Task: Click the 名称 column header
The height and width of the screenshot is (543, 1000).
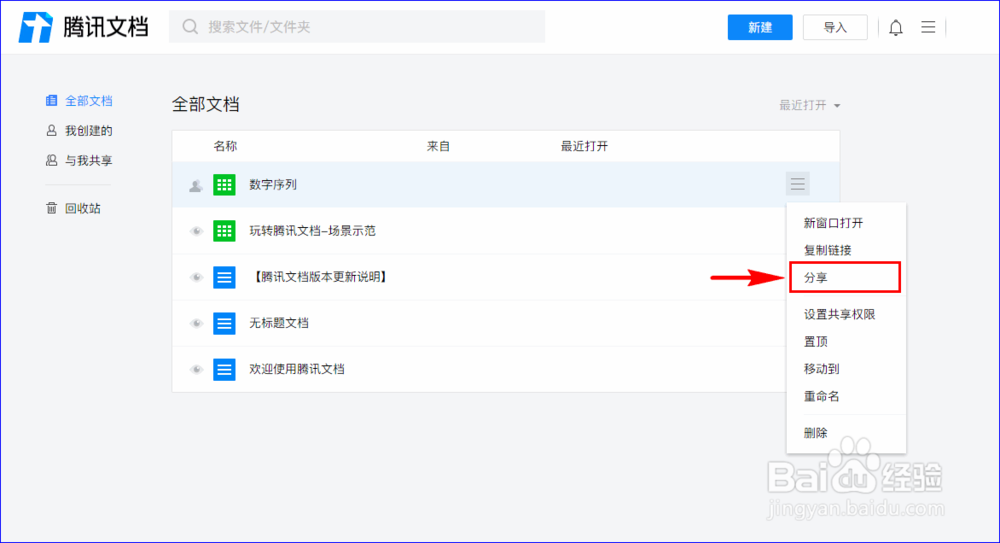Action: 225,146
